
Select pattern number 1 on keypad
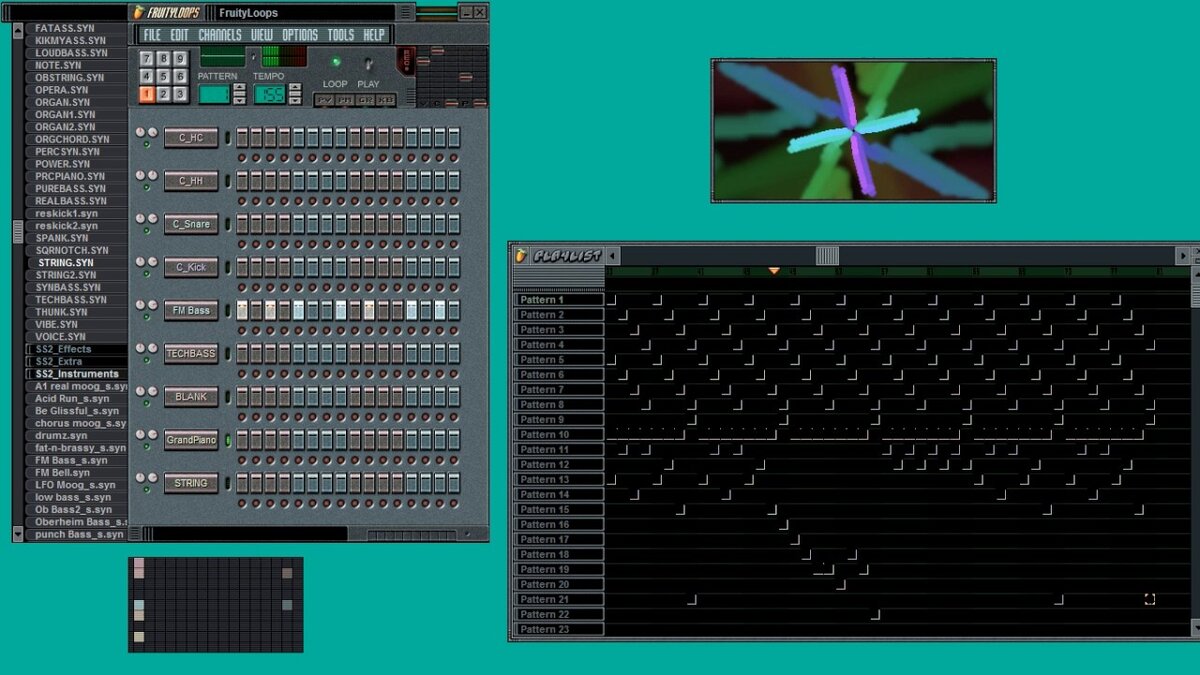tap(146, 94)
